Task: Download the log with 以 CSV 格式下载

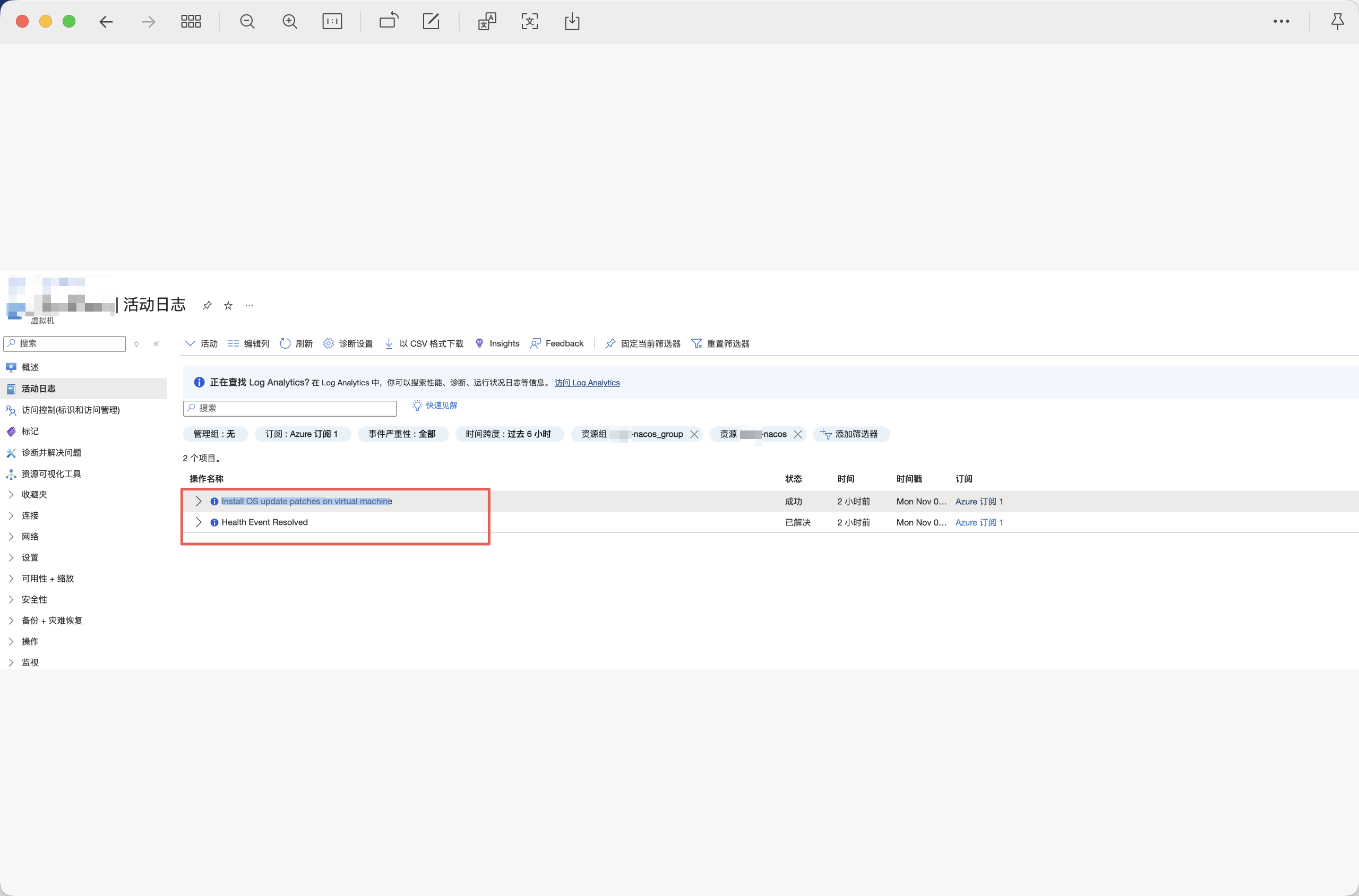Action: tap(424, 343)
